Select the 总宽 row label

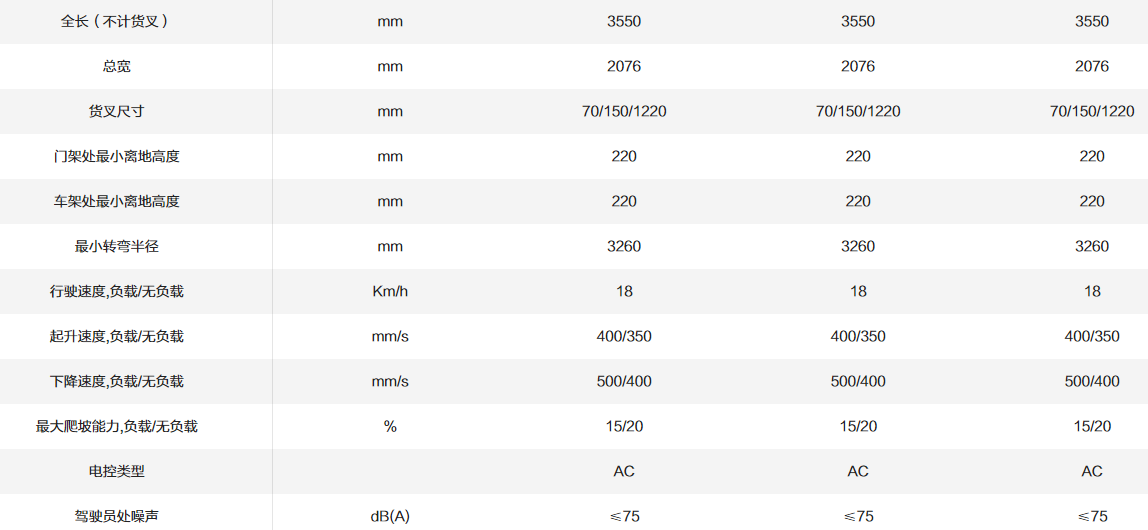click(116, 66)
